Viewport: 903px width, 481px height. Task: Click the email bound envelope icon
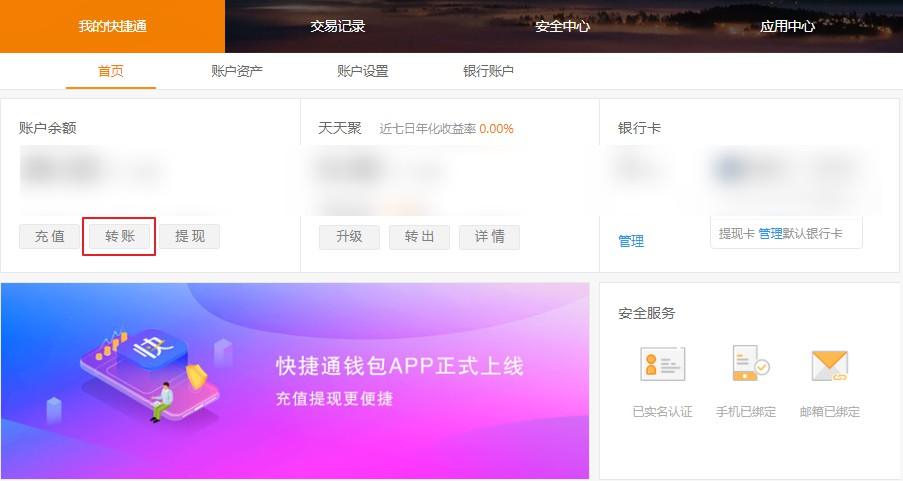point(829,365)
